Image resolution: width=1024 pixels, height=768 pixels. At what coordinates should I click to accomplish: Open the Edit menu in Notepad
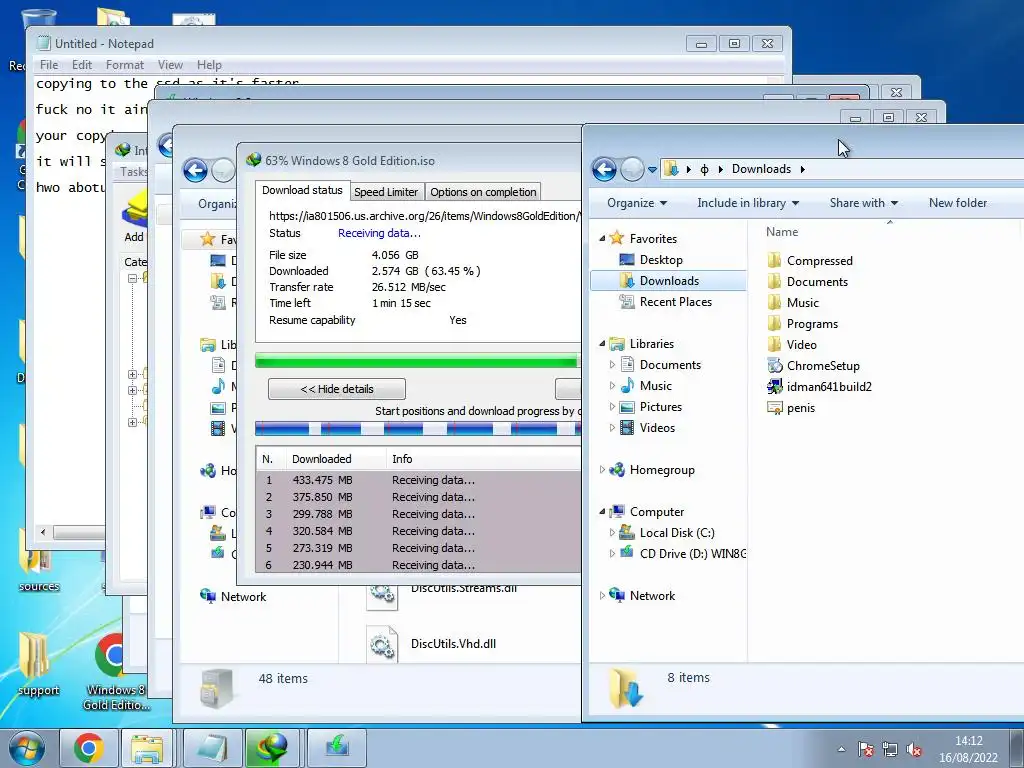coord(82,65)
